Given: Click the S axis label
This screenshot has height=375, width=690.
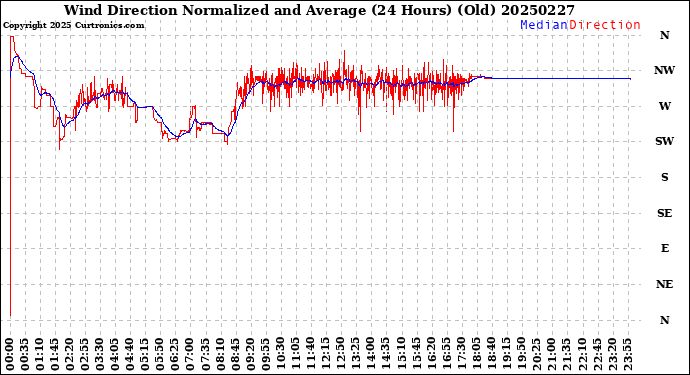Looking at the screenshot, I should click(664, 177).
